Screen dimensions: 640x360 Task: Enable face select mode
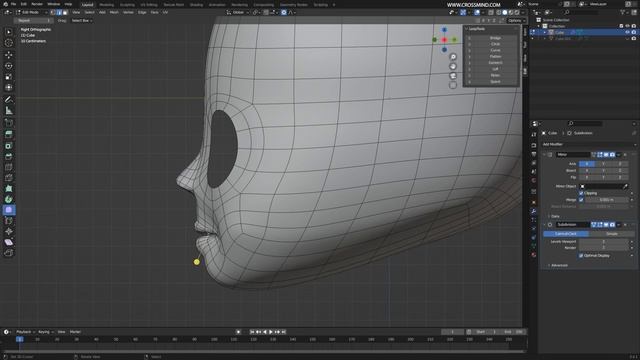65,13
